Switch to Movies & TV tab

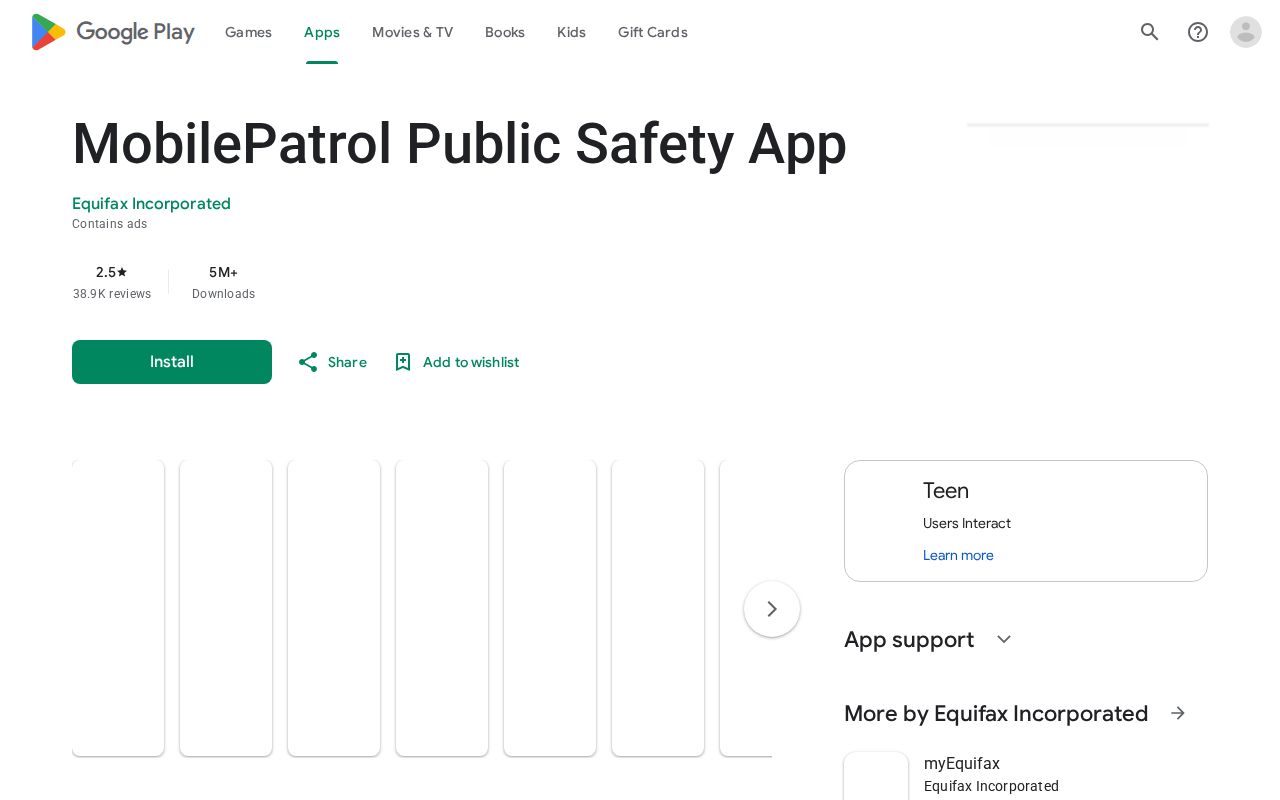coord(412,32)
